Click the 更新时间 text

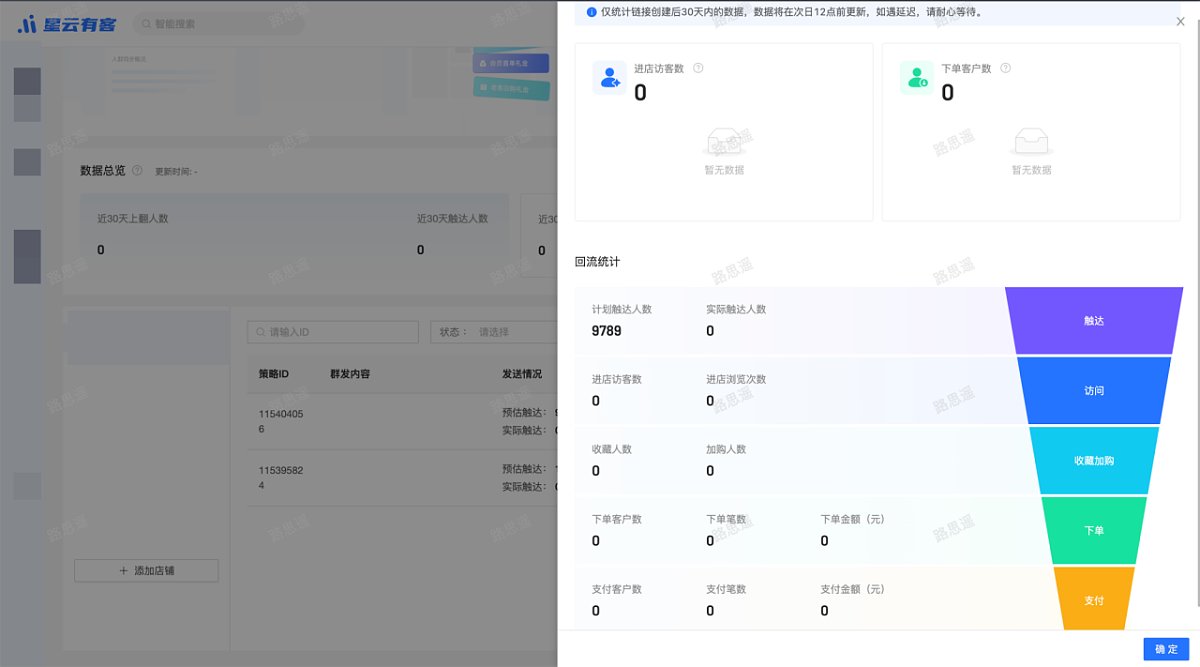pos(176,171)
